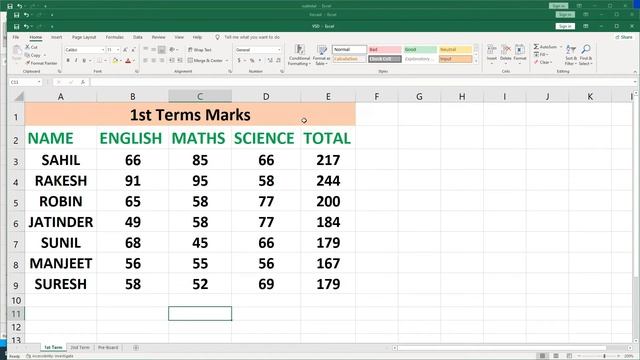The image size is (640, 360).
Task: Toggle Italic formatting
Action: tap(76, 60)
